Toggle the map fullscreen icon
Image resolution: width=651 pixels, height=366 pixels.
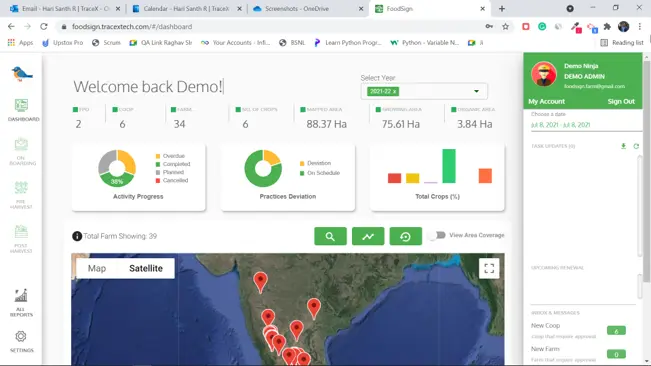tap(489, 268)
